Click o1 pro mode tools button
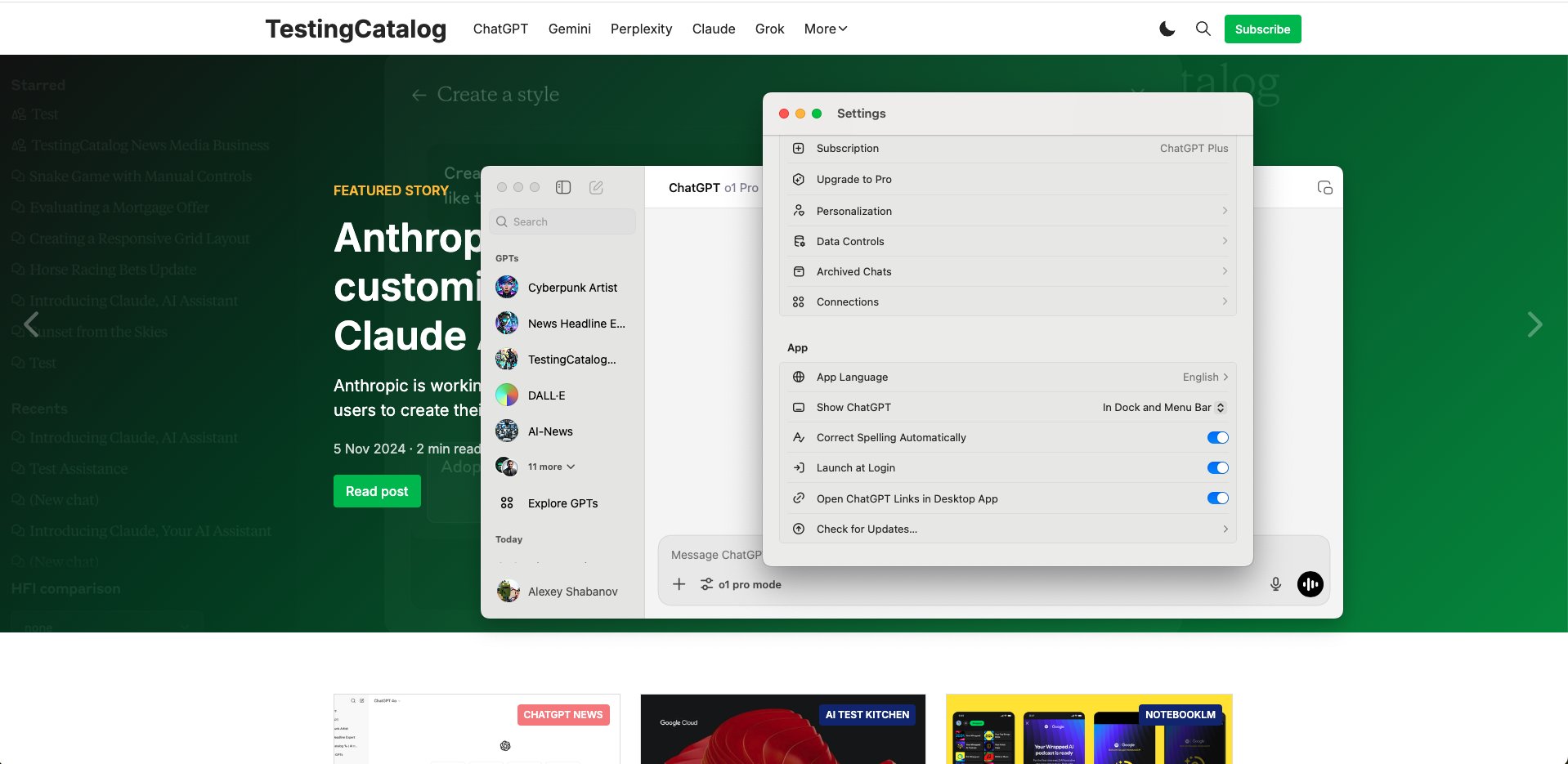The image size is (1568, 764). [741, 584]
